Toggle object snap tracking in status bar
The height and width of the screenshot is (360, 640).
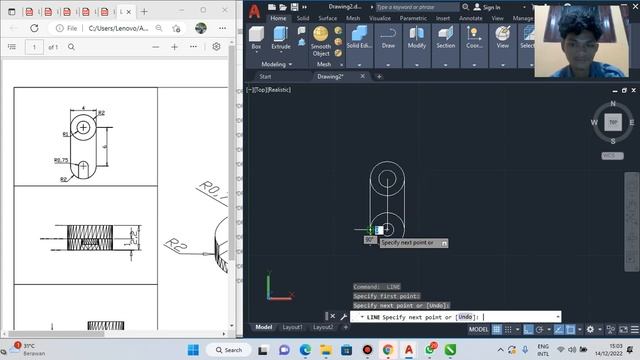[x=559, y=329]
